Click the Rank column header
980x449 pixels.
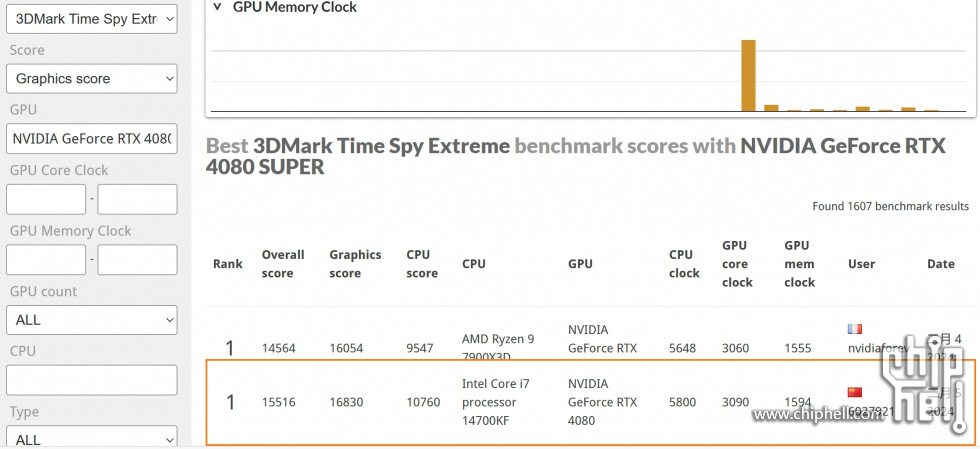pyautogui.click(x=228, y=264)
